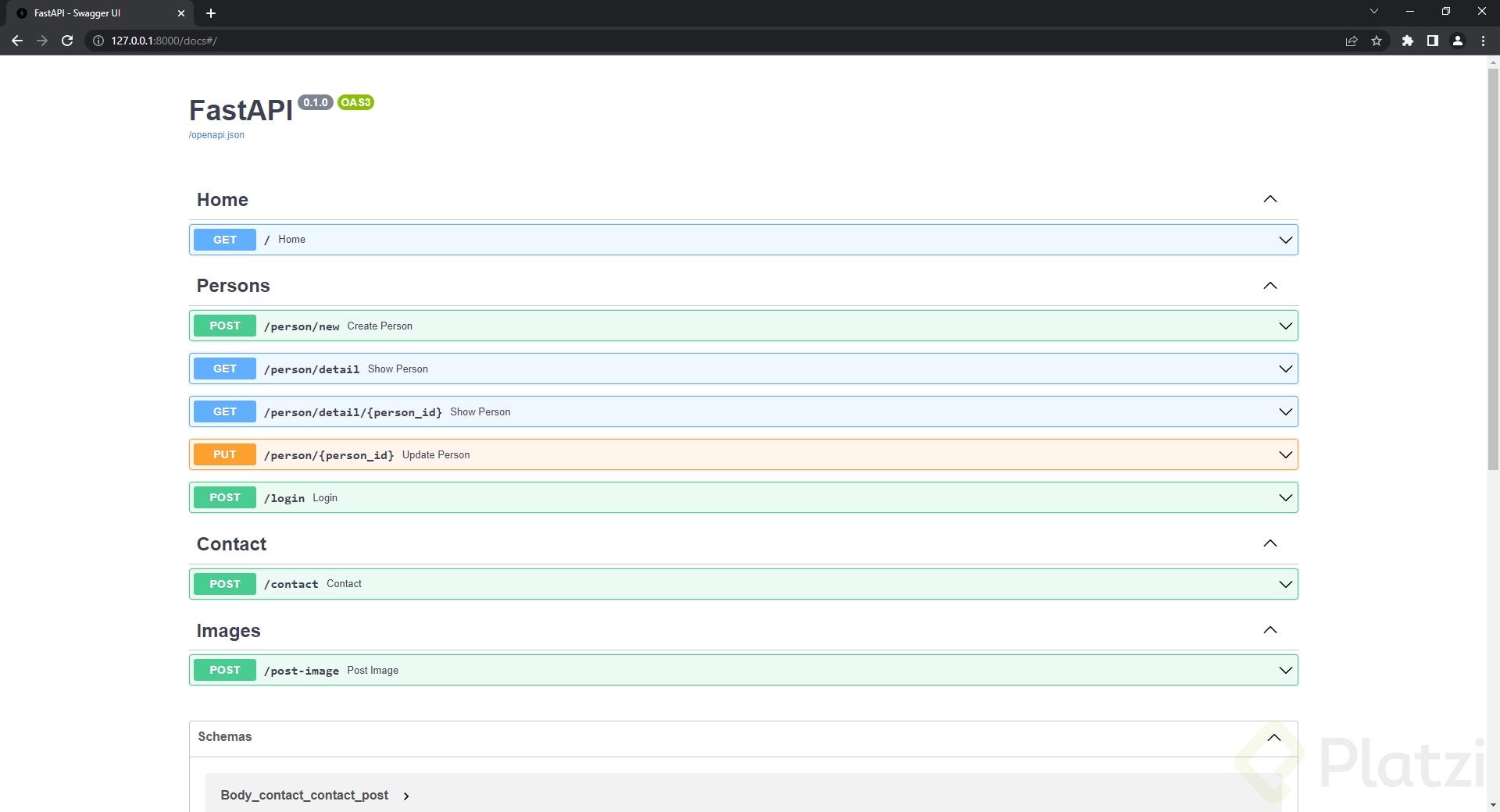
Task: Bookmark this tab with star icon
Action: (1377, 41)
